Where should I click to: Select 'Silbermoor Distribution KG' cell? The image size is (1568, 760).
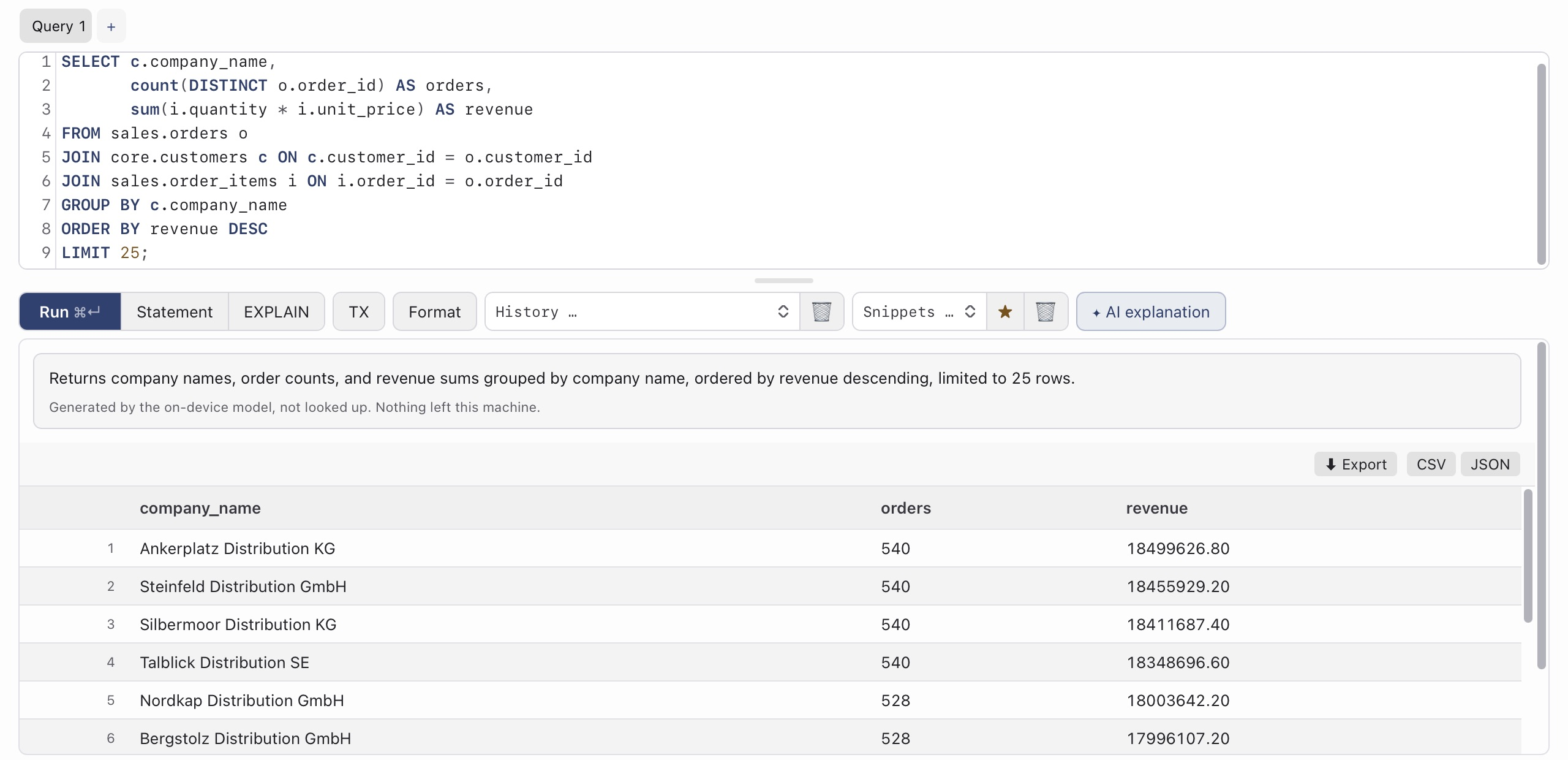point(238,625)
